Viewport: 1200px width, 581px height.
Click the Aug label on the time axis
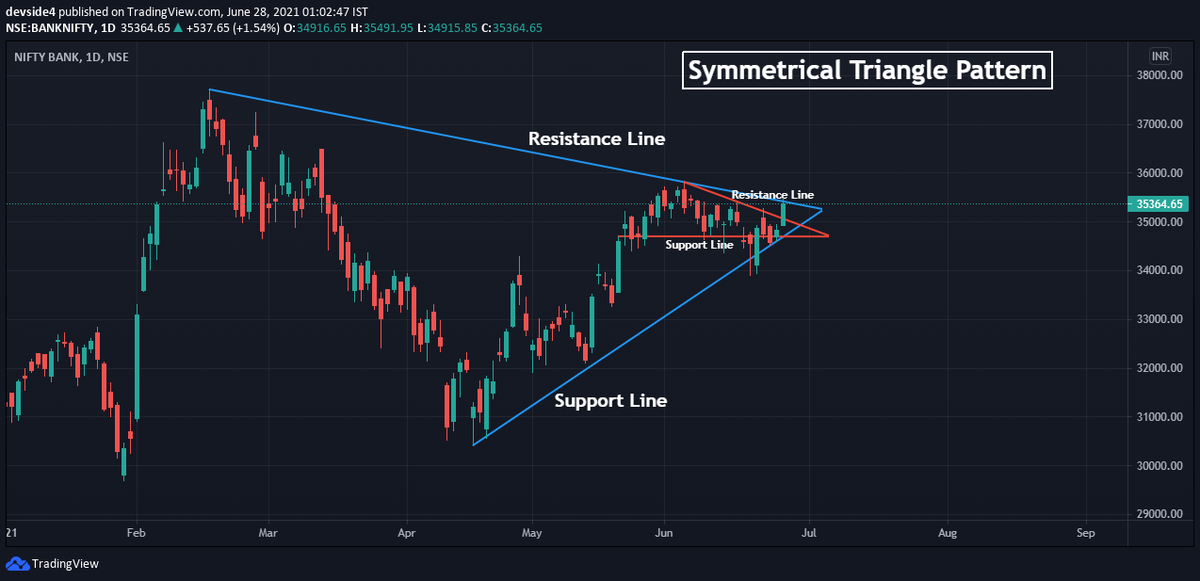[x=946, y=534]
